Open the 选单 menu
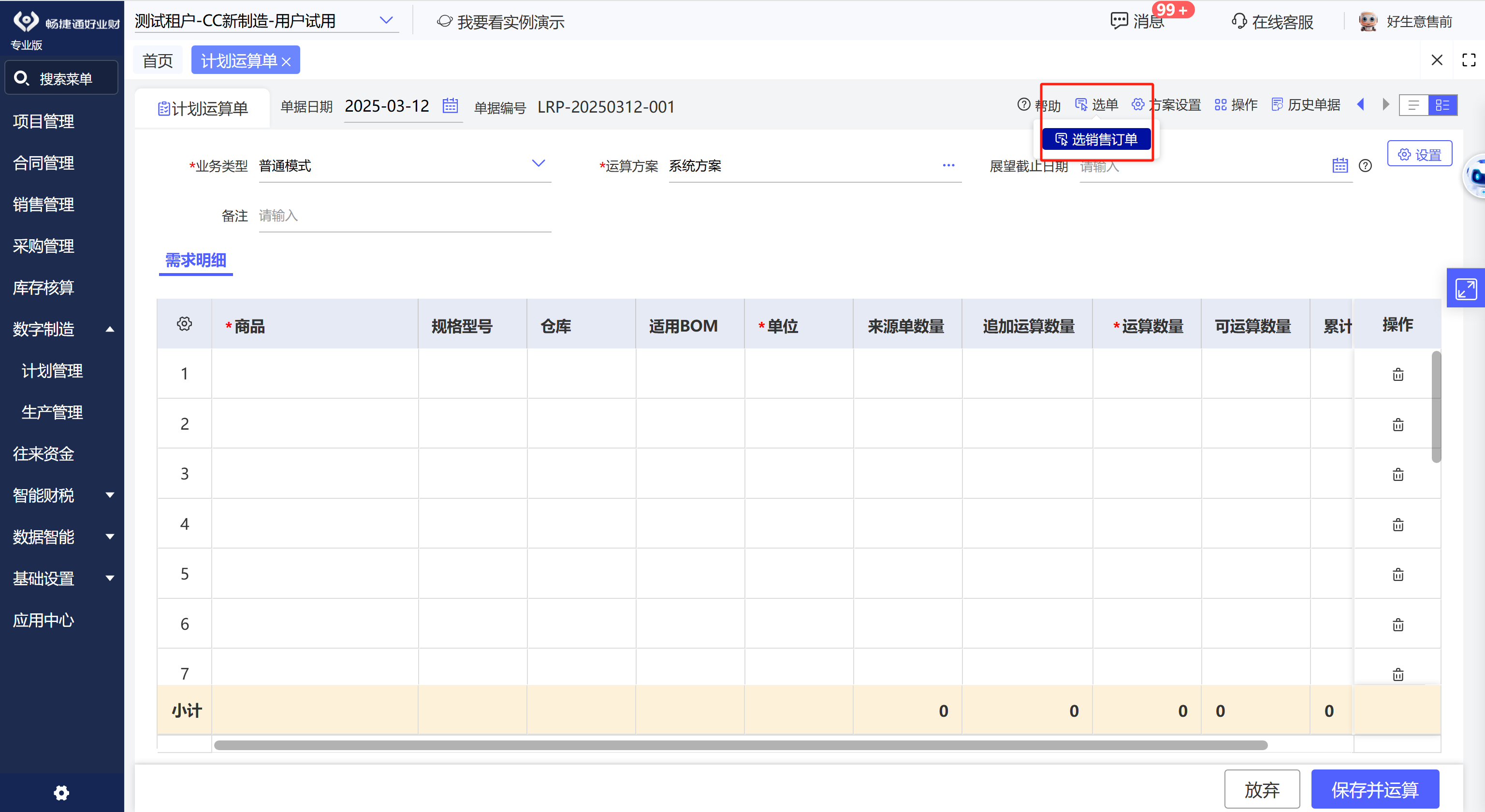Viewport: 1485px width, 812px height. tap(1096, 105)
